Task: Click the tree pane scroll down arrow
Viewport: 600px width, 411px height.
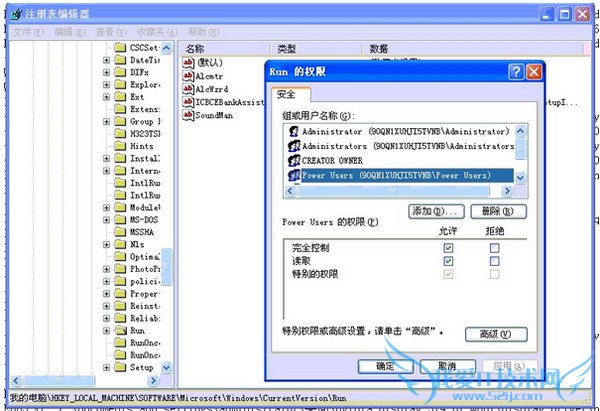Action: [x=166, y=368]
